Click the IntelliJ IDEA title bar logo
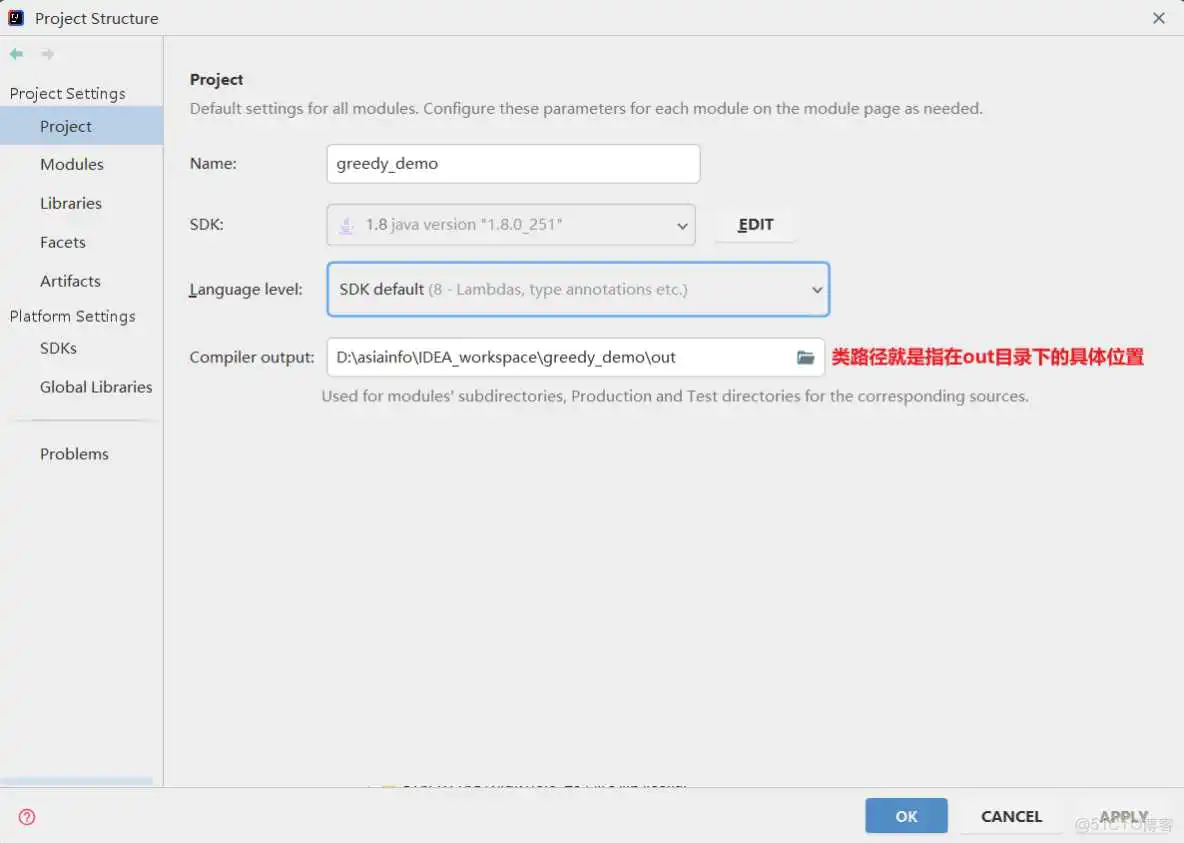 14,17
